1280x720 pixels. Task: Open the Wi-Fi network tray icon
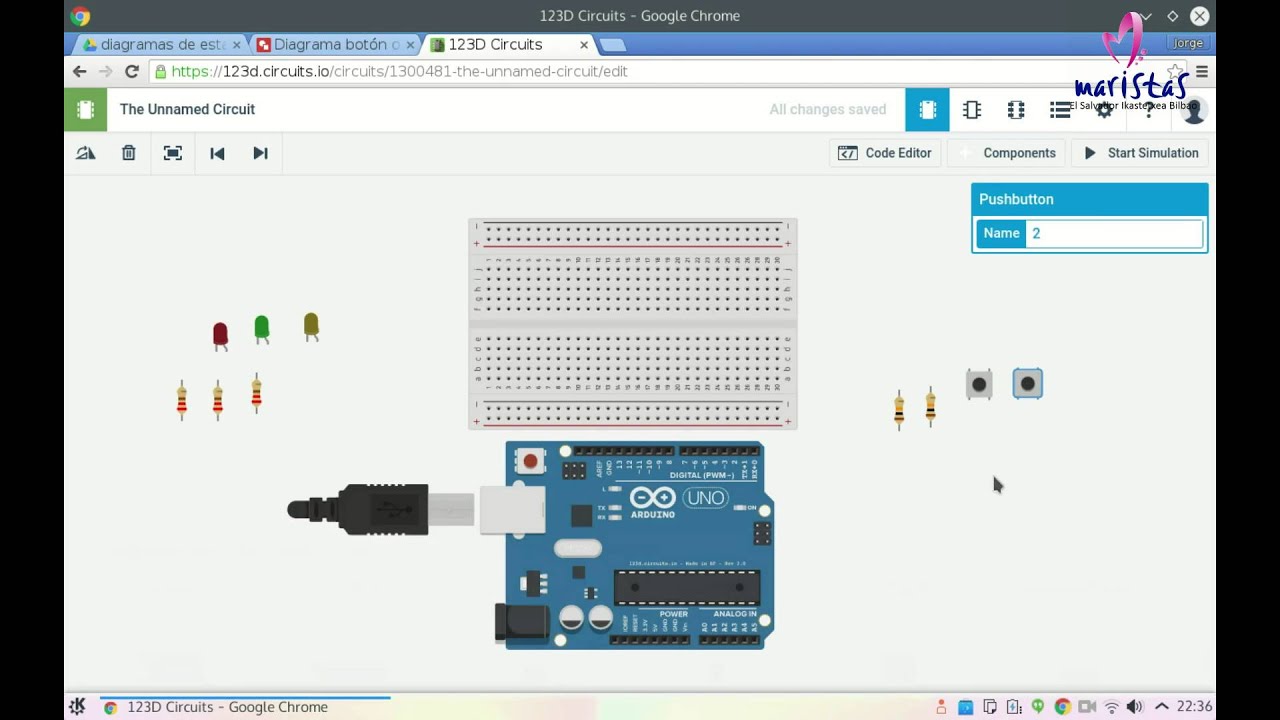(x=1111, y=707)
